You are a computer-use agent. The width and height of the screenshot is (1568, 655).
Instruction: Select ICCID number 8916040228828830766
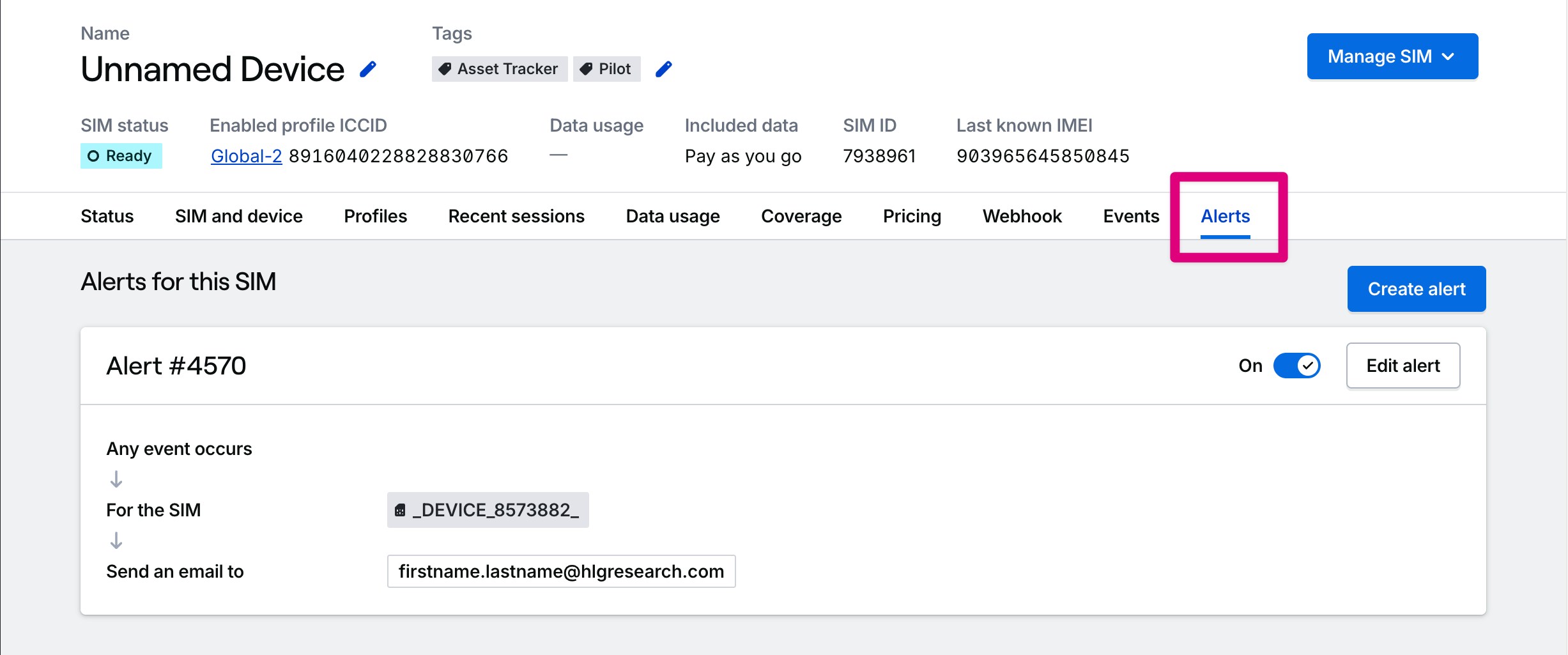click(398, 156)
